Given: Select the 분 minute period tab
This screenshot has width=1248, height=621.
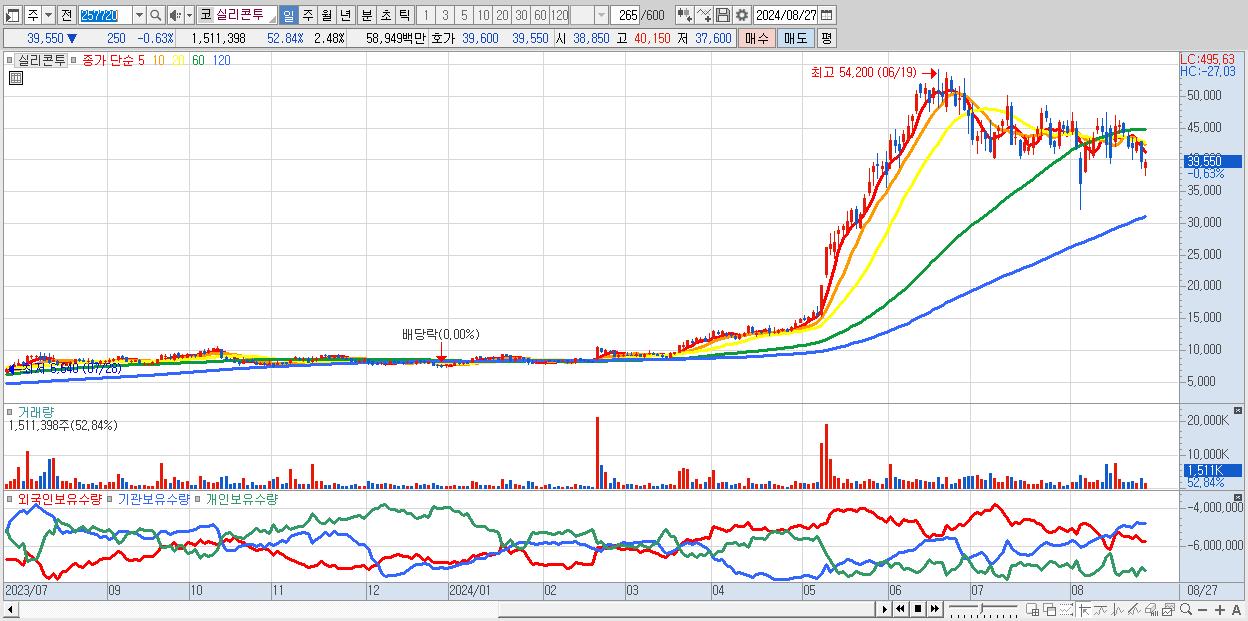Looking at the screenshot, I should [x=366, y=15].
